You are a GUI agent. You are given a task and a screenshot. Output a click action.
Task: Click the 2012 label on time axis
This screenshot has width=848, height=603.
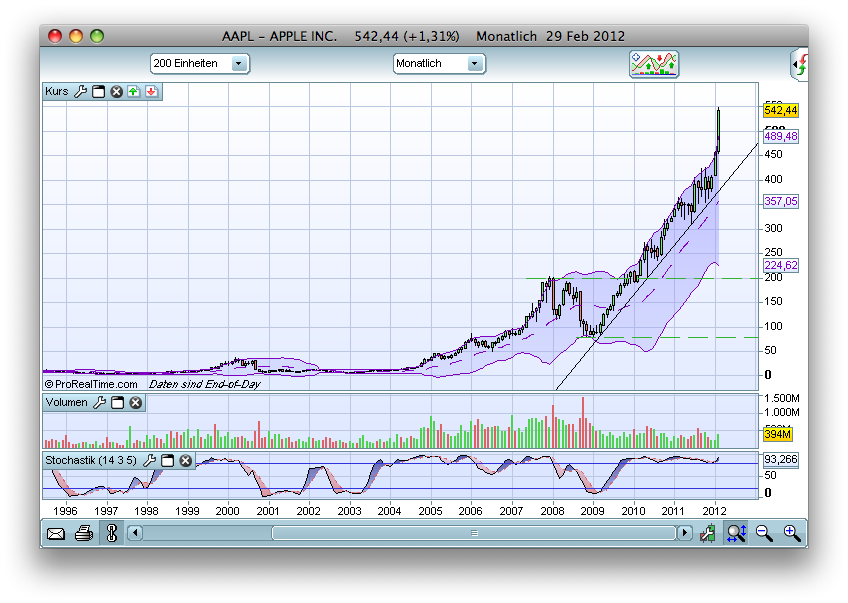tap(714, 511)
